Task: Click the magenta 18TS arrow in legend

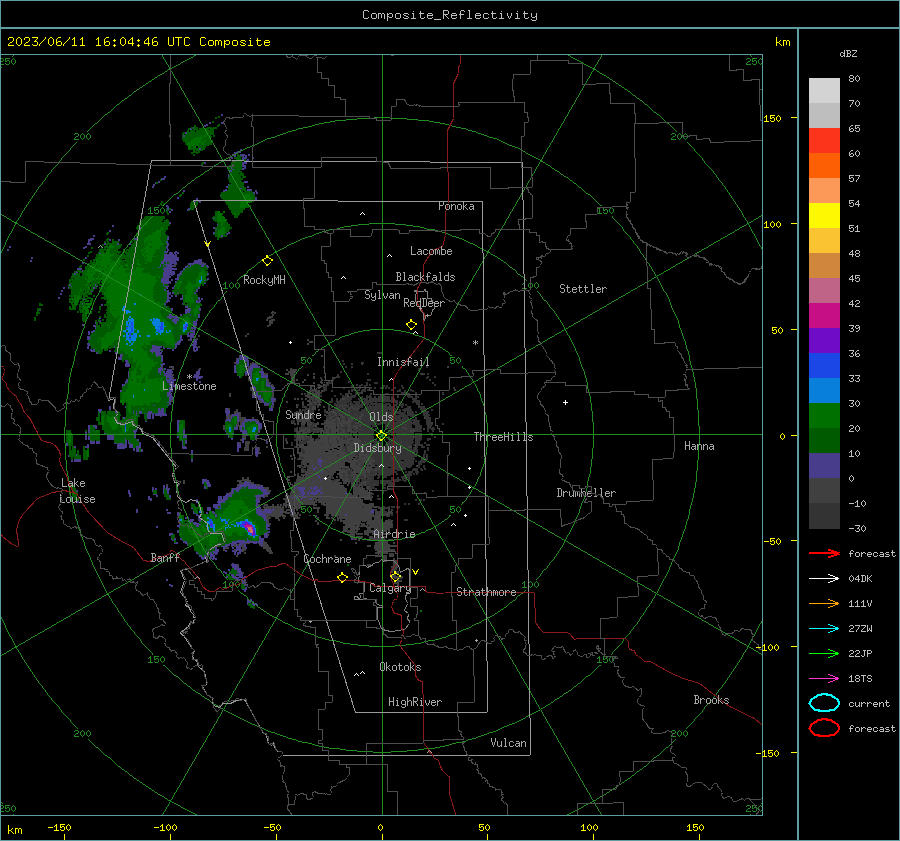Action: pos(824,679)
